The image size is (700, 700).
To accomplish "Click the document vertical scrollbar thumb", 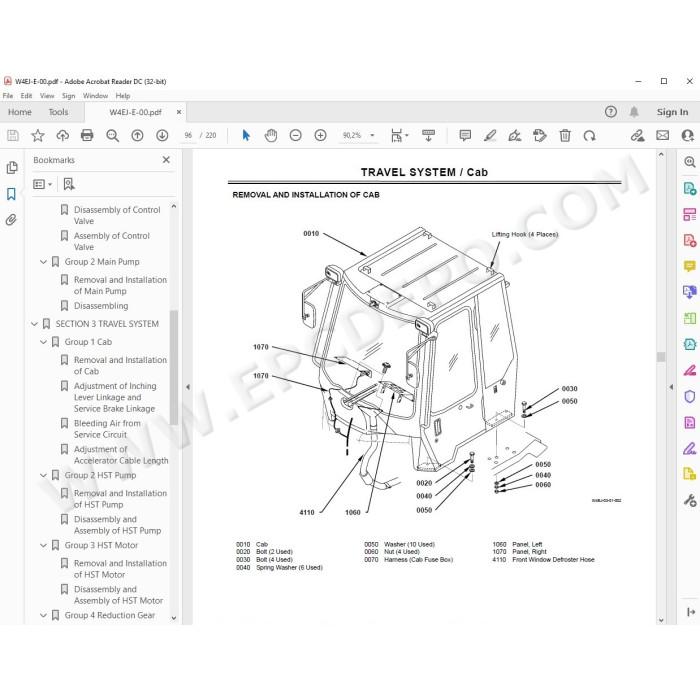I will pyautogui.click(x=661, y=357).
